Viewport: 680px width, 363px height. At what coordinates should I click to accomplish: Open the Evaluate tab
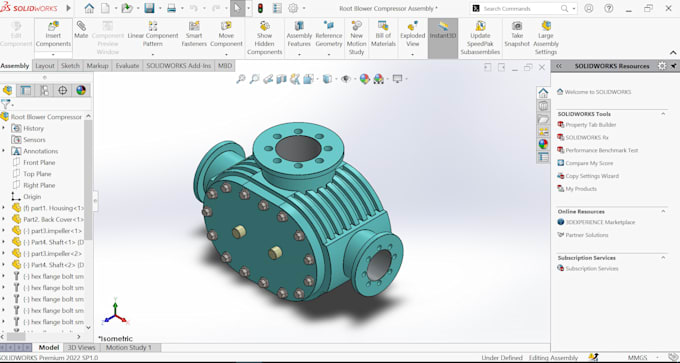127,66
